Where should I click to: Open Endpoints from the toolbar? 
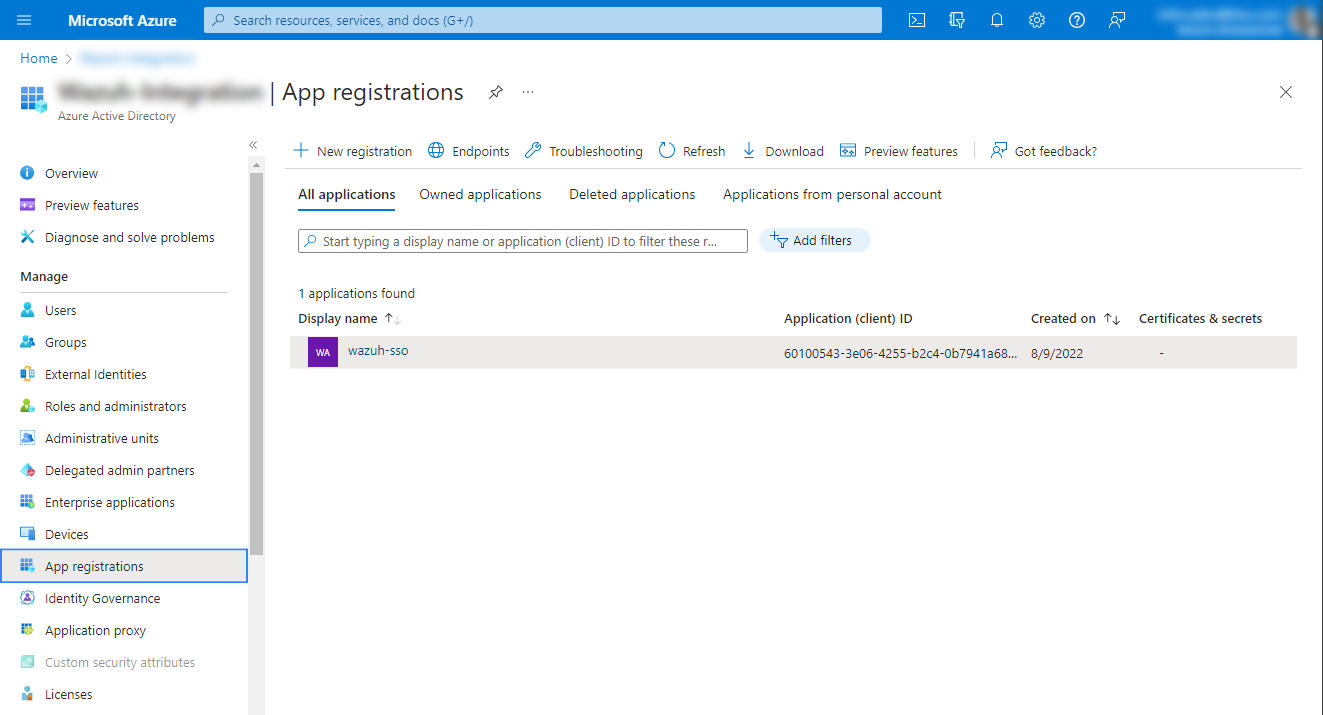pyautogui.click(x=468, y=151)
